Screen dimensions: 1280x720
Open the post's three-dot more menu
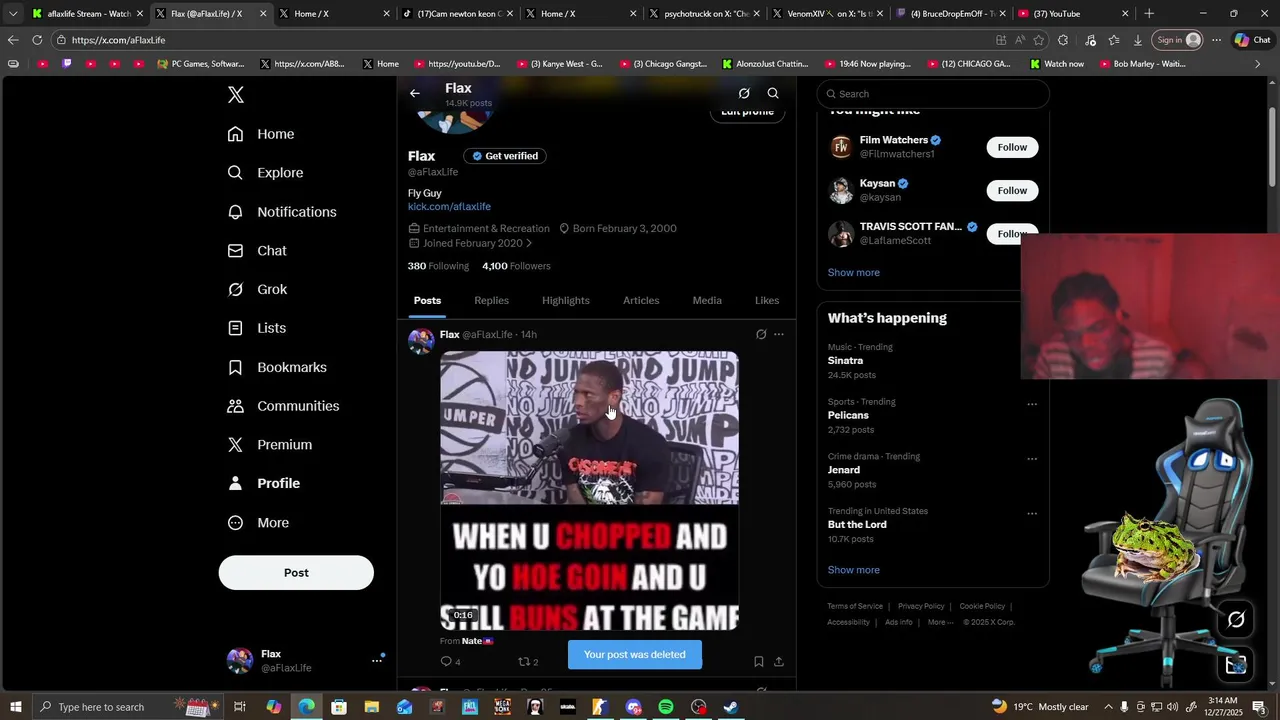coord(779,335)
